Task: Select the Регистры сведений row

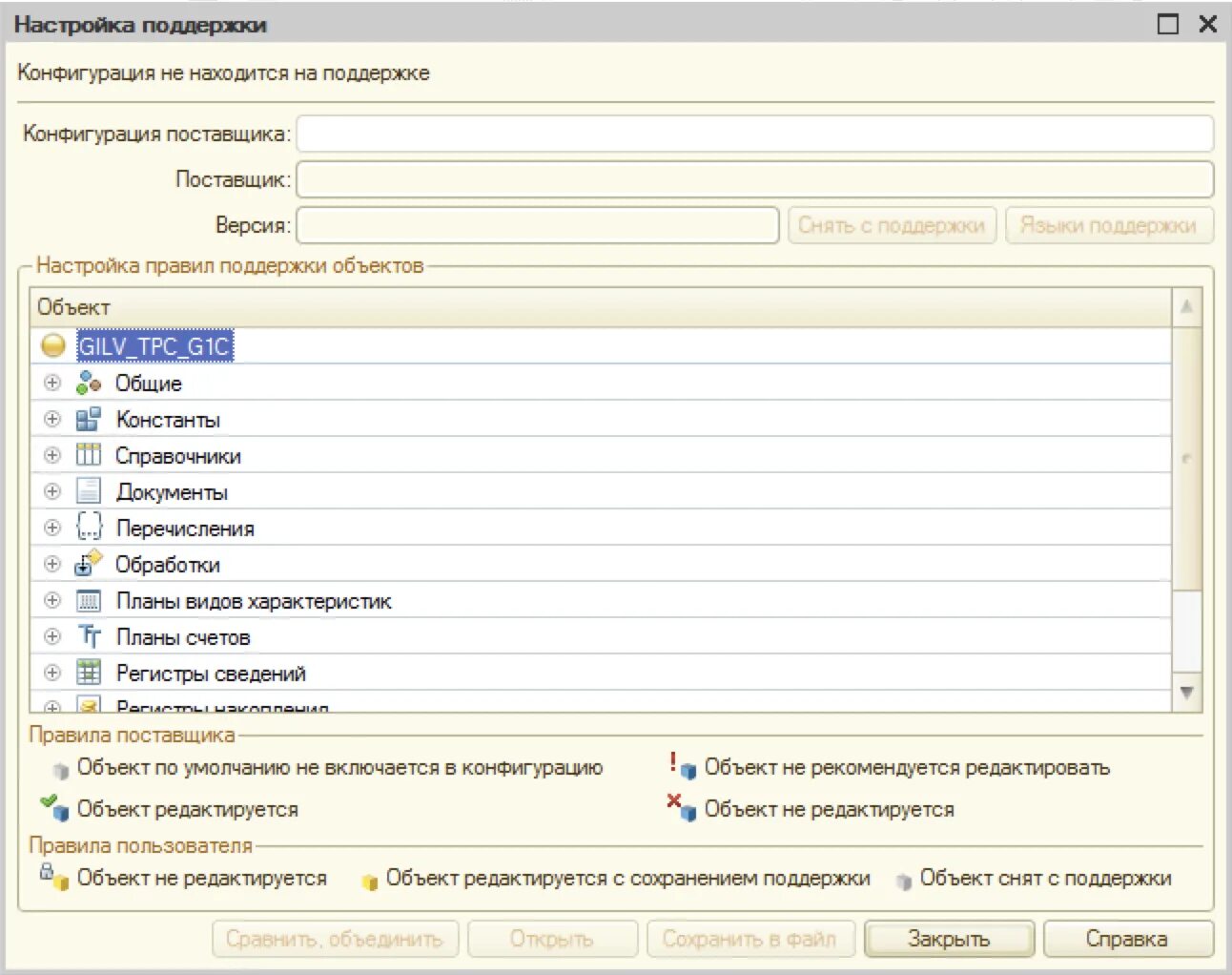Action: (601, 673)
